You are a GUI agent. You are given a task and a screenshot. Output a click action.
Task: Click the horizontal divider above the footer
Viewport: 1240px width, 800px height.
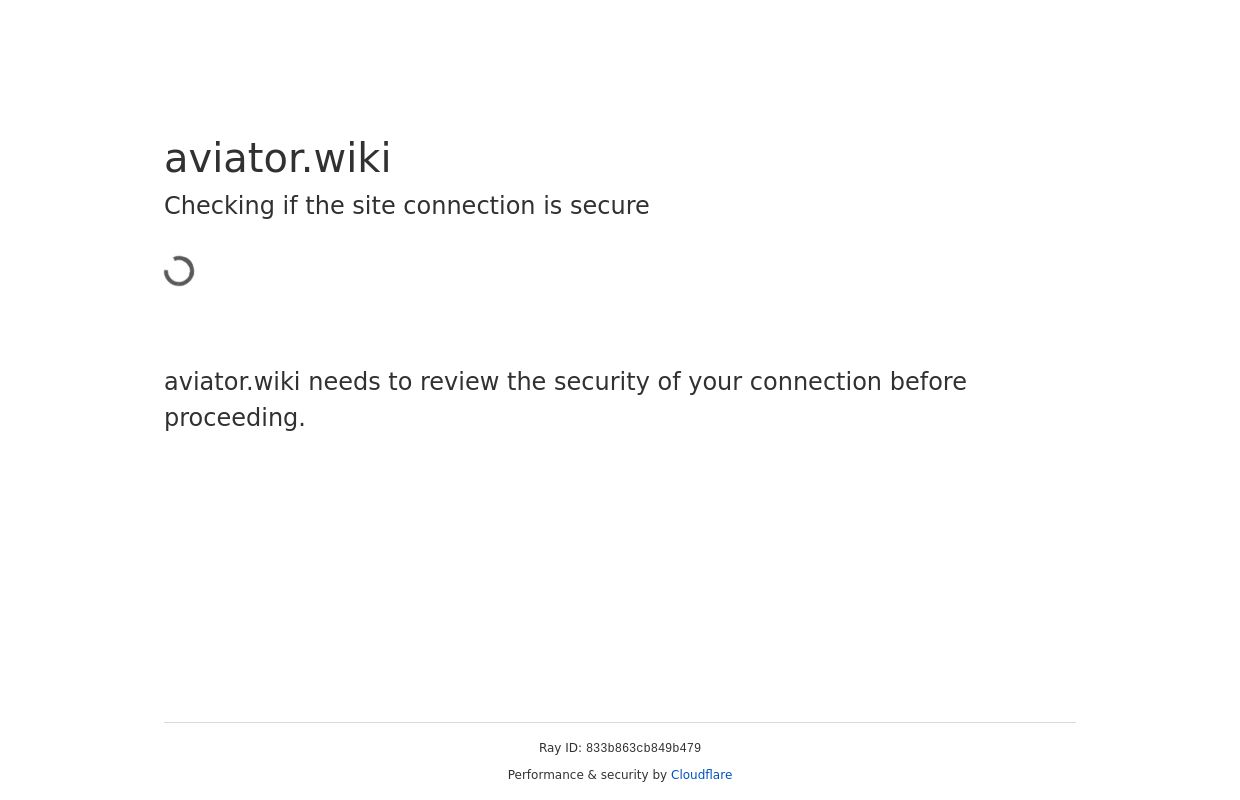tap(620, 722)
